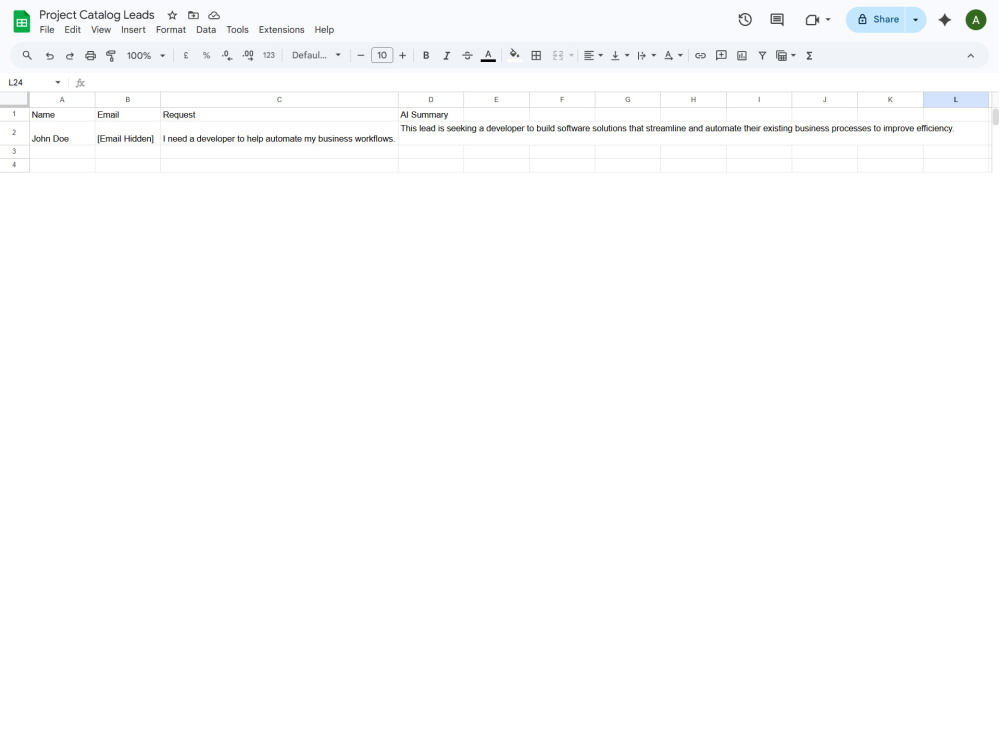This screenshot has width=1000, height=750.
Task: Create a filter
Action: [762, 55]
